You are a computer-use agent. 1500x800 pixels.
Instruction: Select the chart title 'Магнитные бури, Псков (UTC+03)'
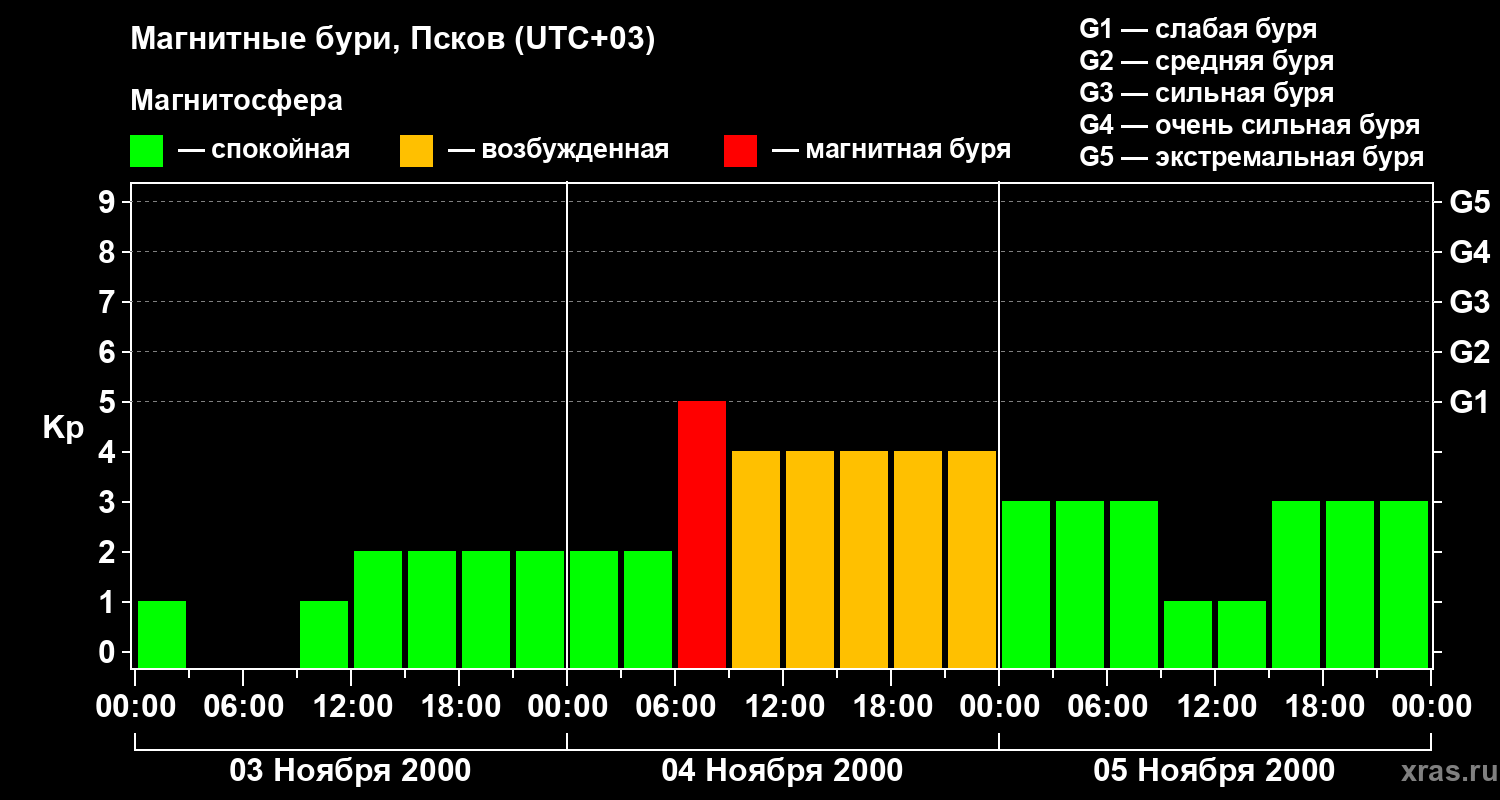click(393, 41)
